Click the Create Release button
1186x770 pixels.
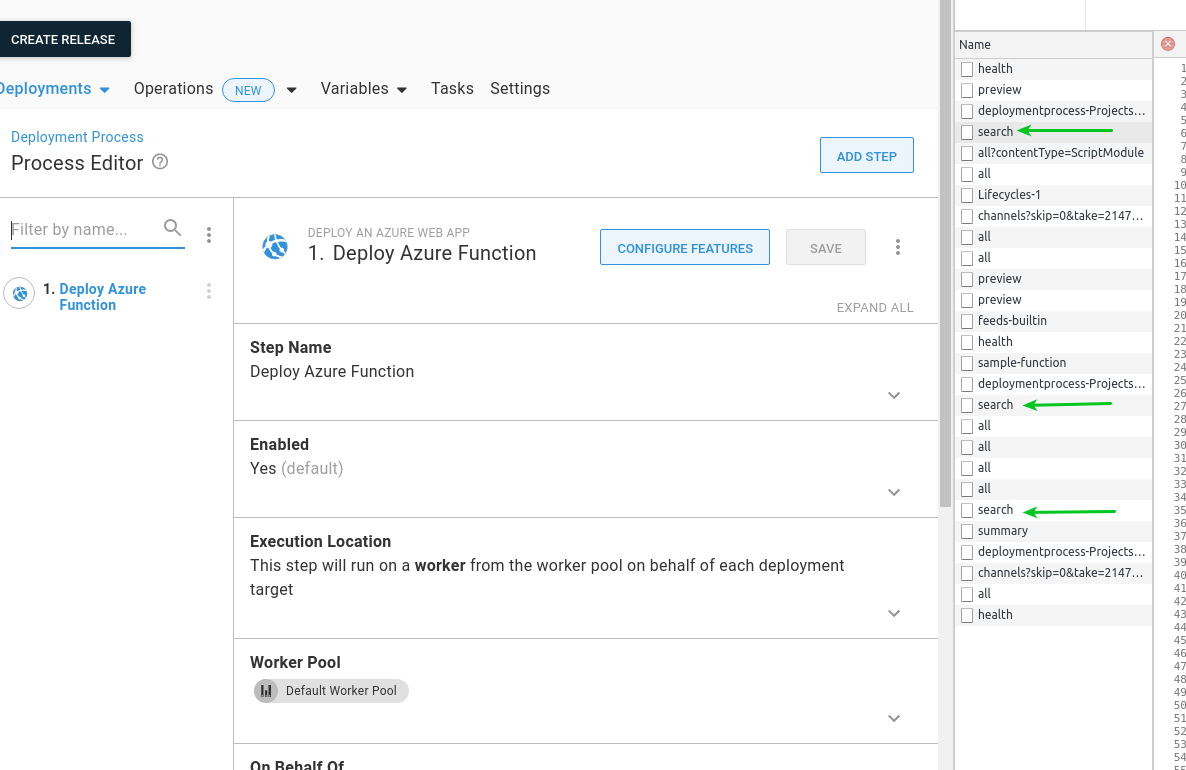(x=64, y=39)
